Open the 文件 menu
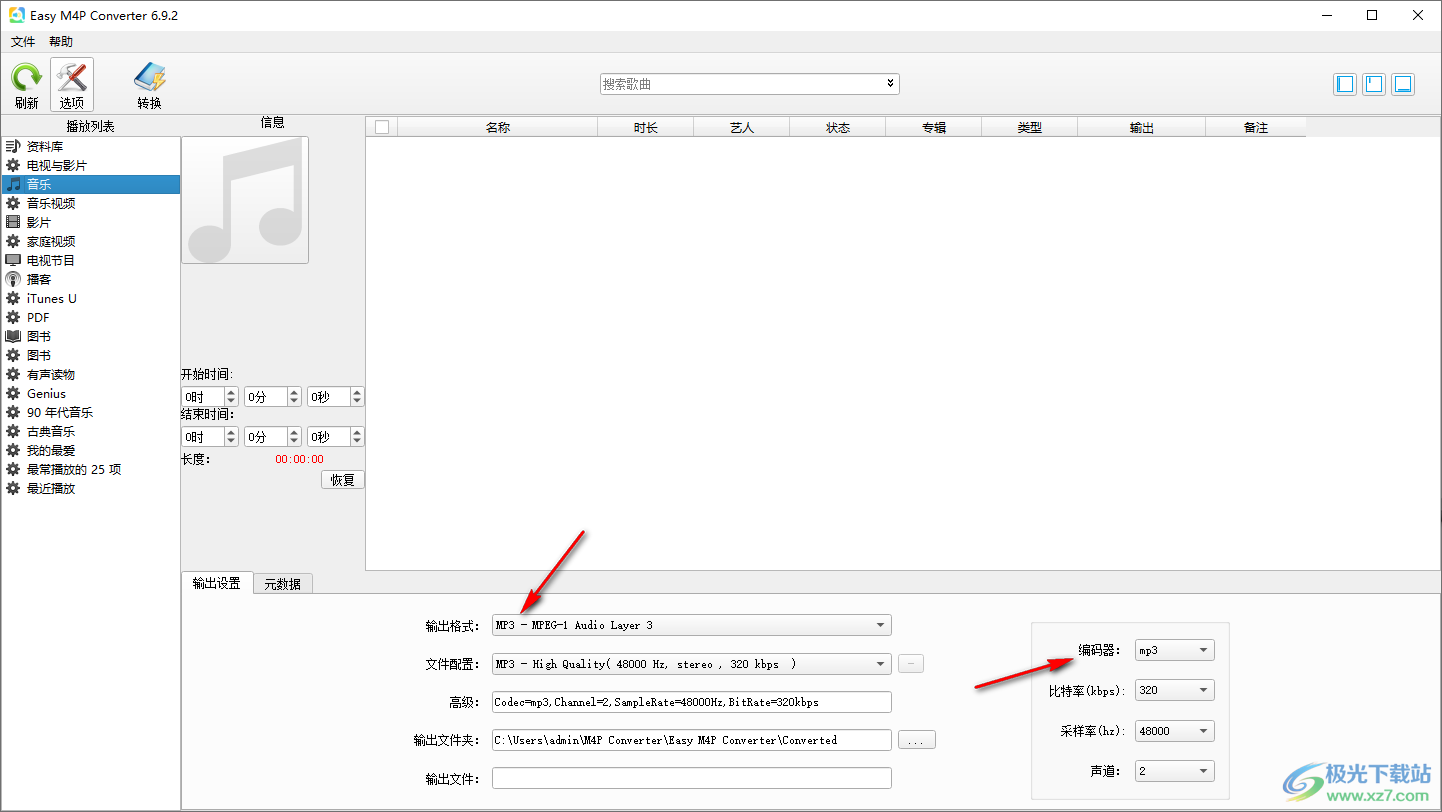Viewport: 1442px width, 812px height. click(x=23, y=42)
